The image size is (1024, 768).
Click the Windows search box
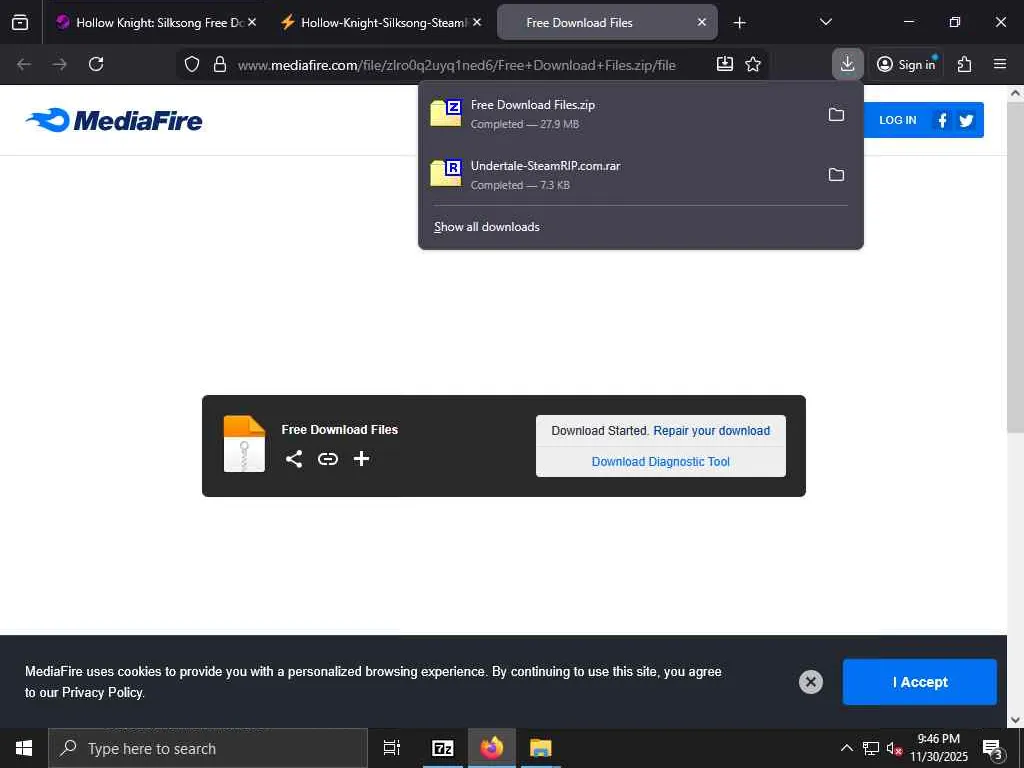[208, 748]
